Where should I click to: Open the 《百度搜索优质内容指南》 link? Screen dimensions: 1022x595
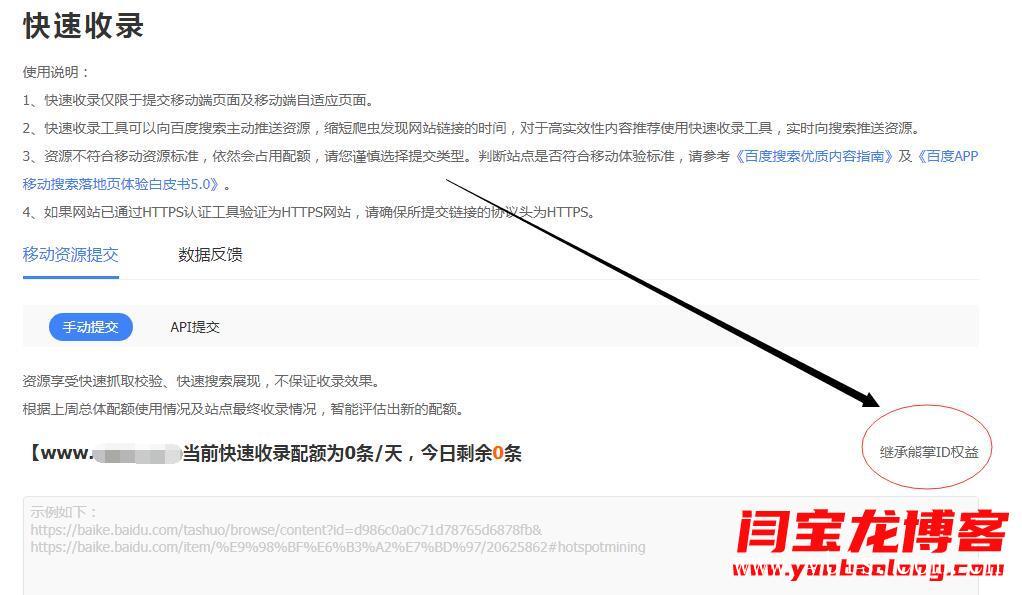point(813,156)
